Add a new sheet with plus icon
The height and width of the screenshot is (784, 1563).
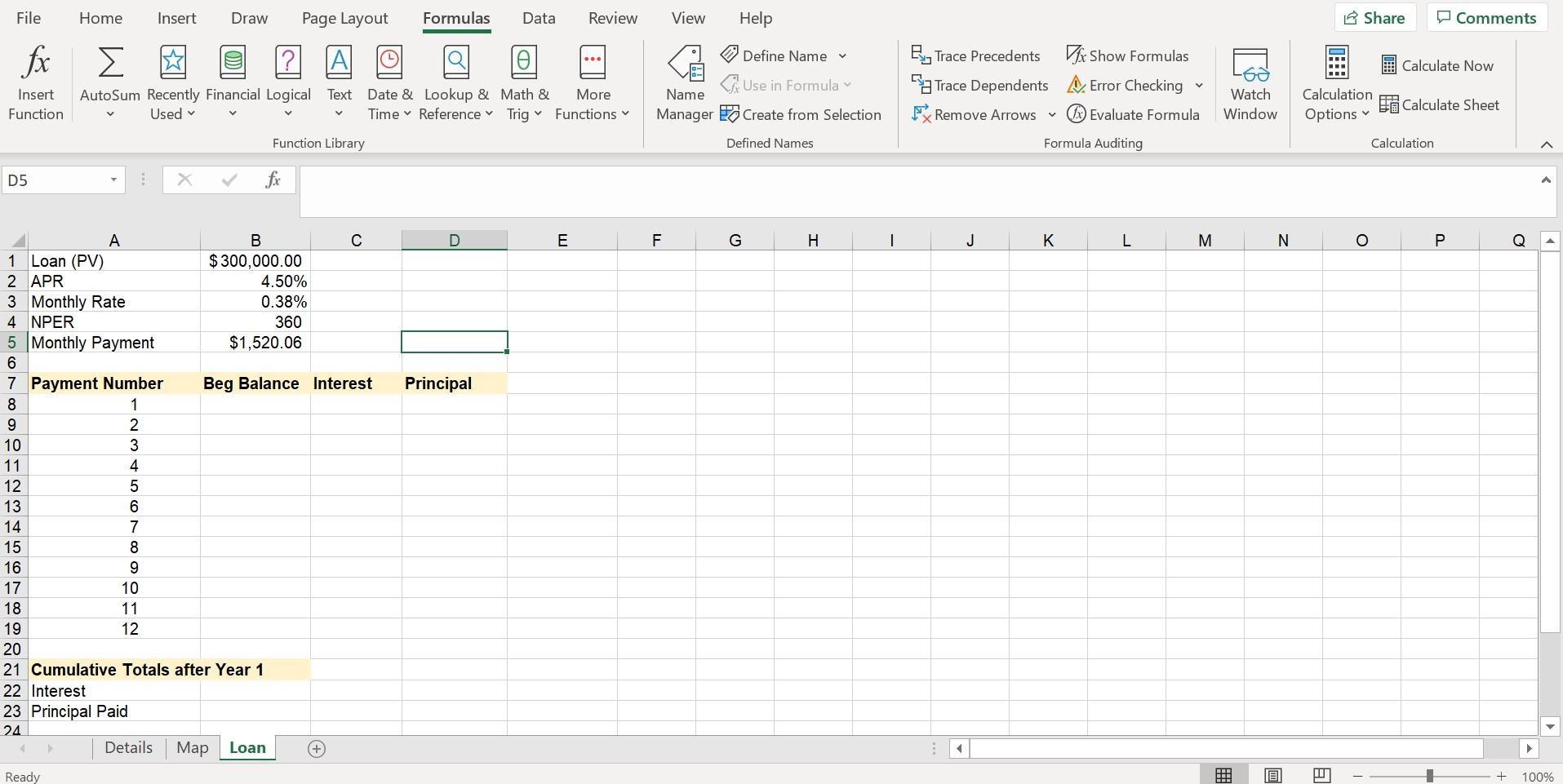[x=317, y=748]
